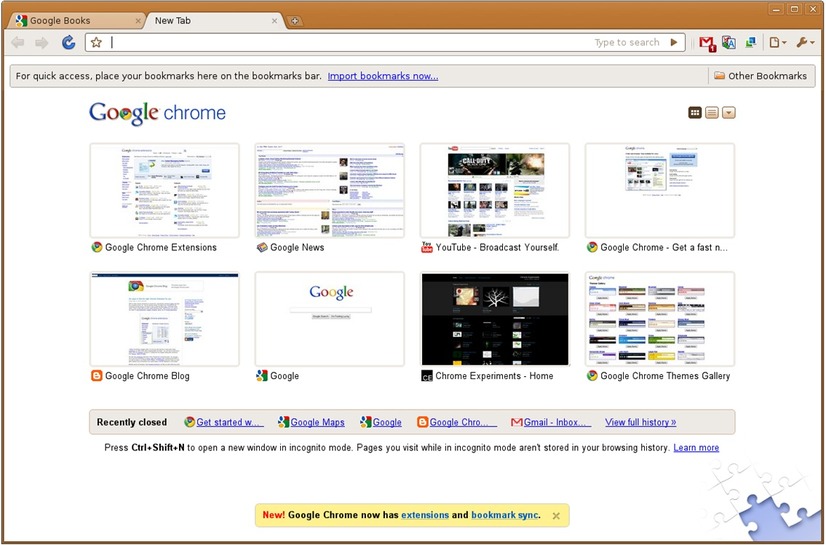The width and height of the screenshot is (826, 545).
Task: Open the new tab plus button
Action: [295, 21]
